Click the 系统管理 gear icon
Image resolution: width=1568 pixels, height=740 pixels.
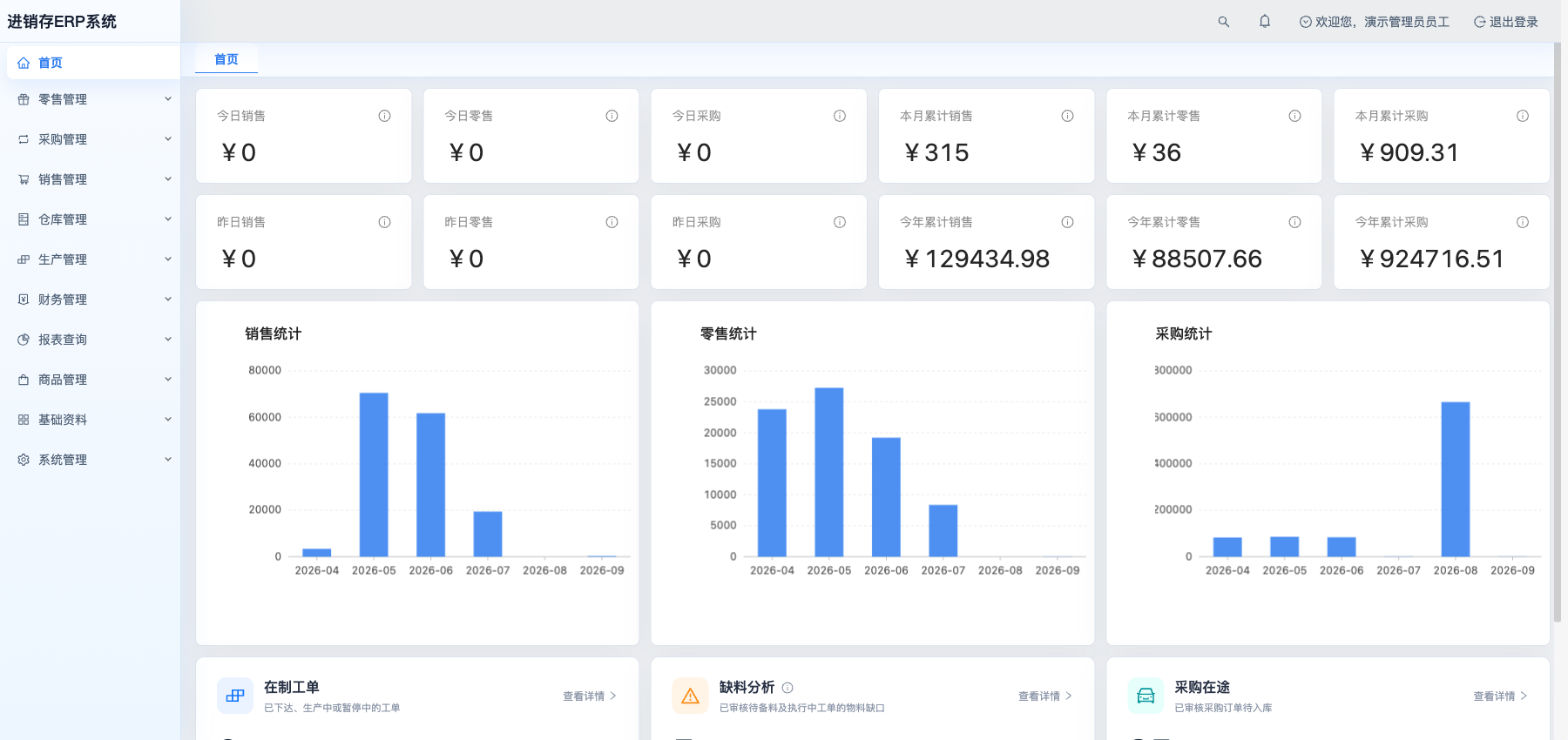coord(24,460)
